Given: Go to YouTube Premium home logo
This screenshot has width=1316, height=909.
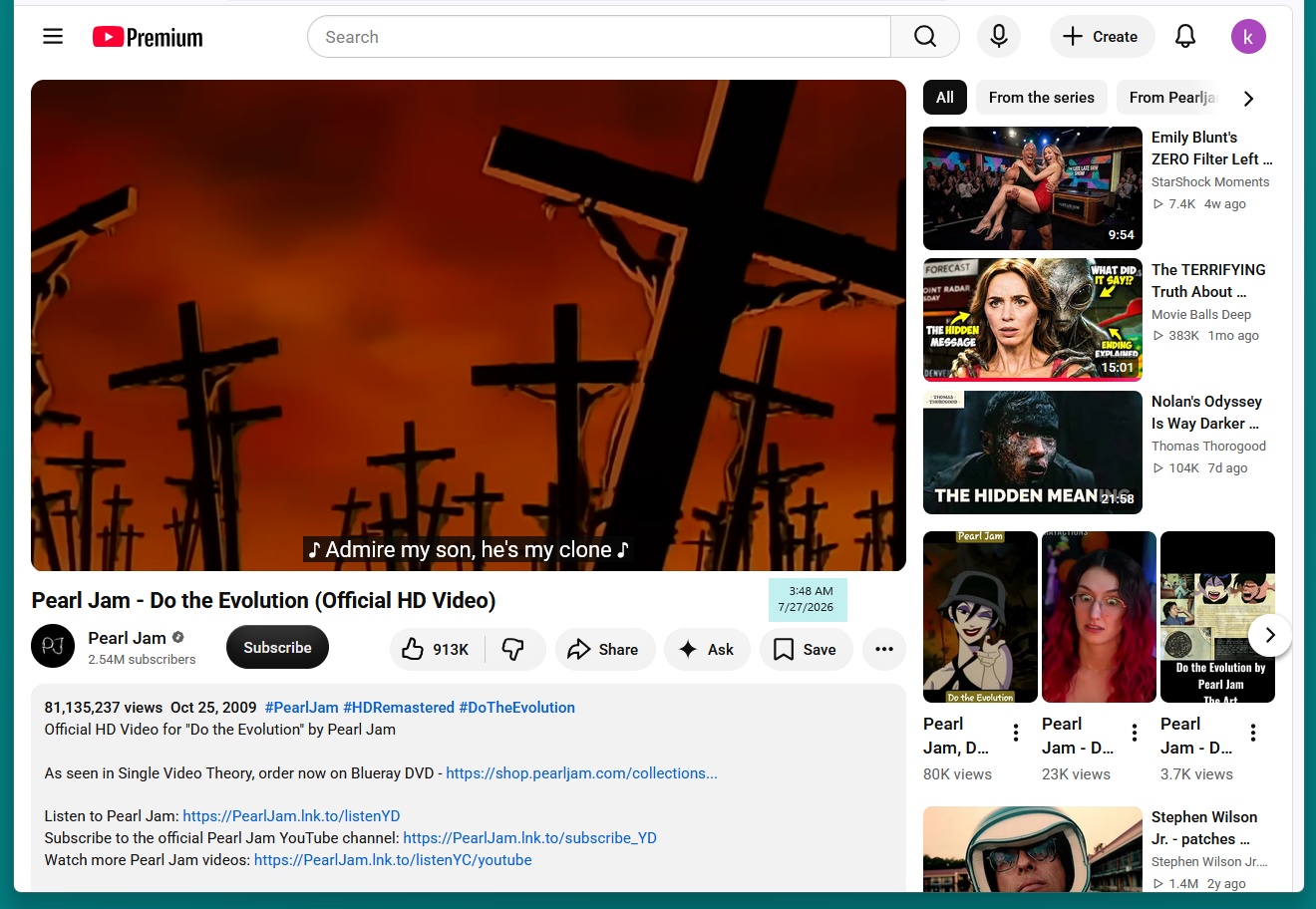Looking at the screenshot, I should (148, 37).
